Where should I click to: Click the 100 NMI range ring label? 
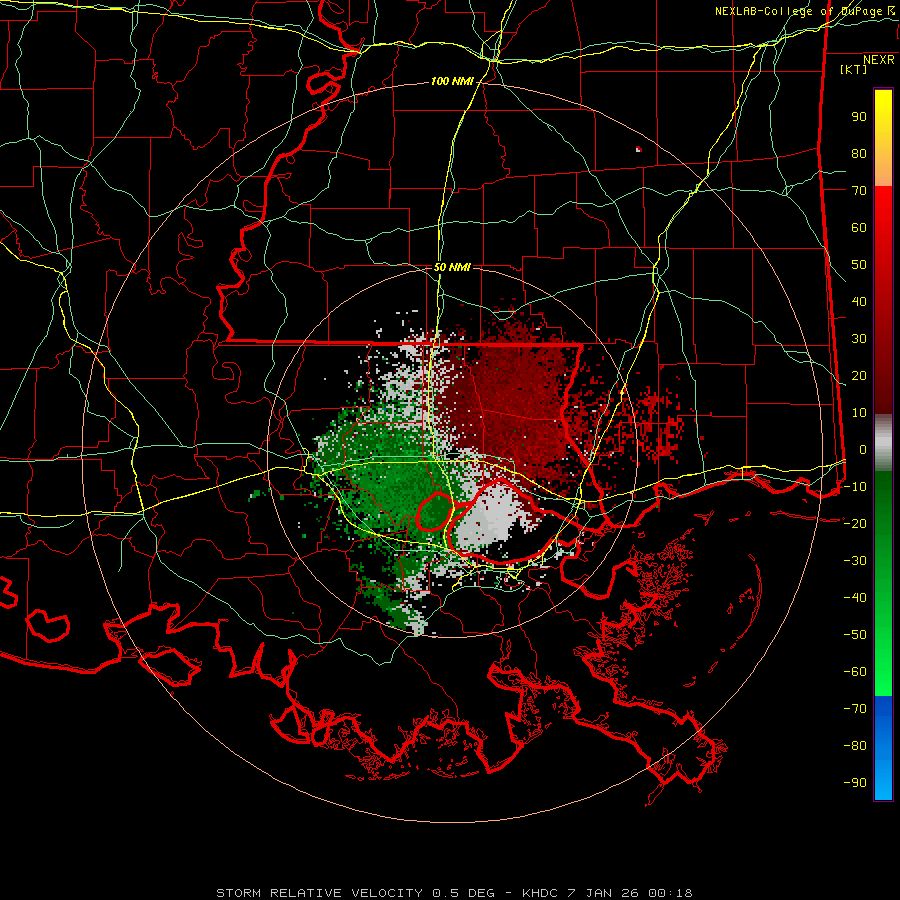tap(452, 82)
